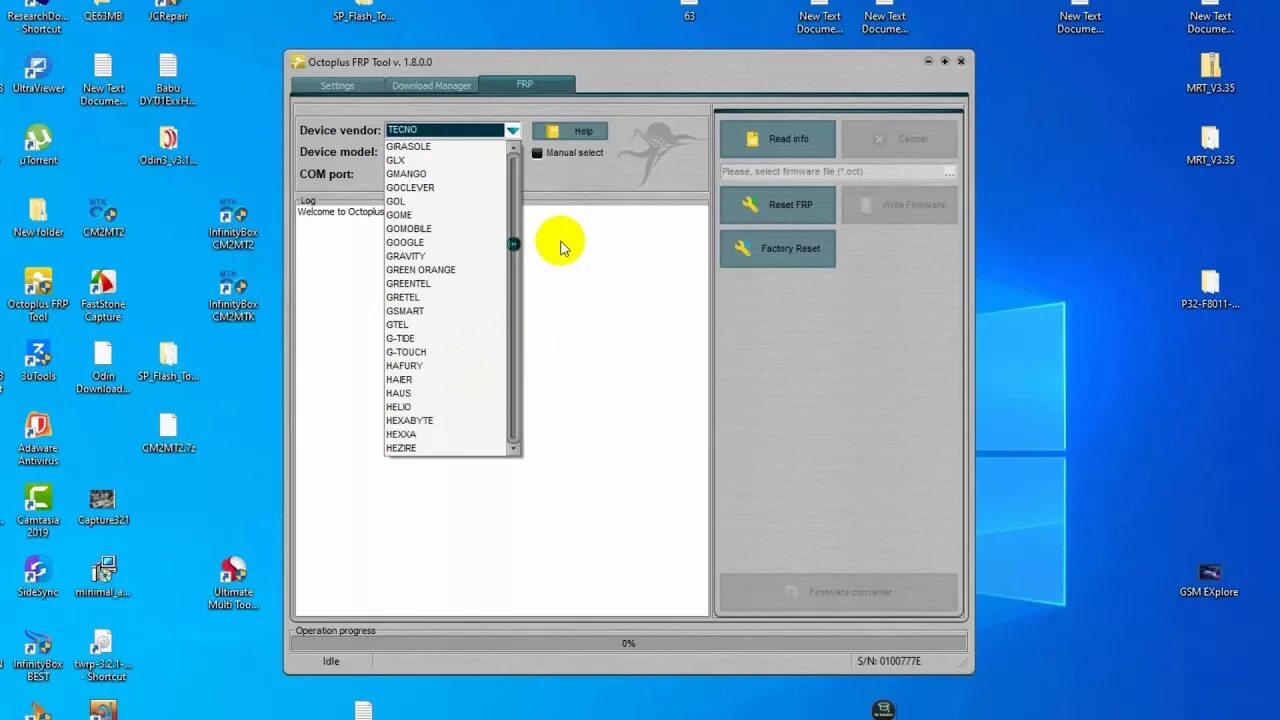
Task: Click the vendor list scroll up arrow
Action: coord(514,147)
